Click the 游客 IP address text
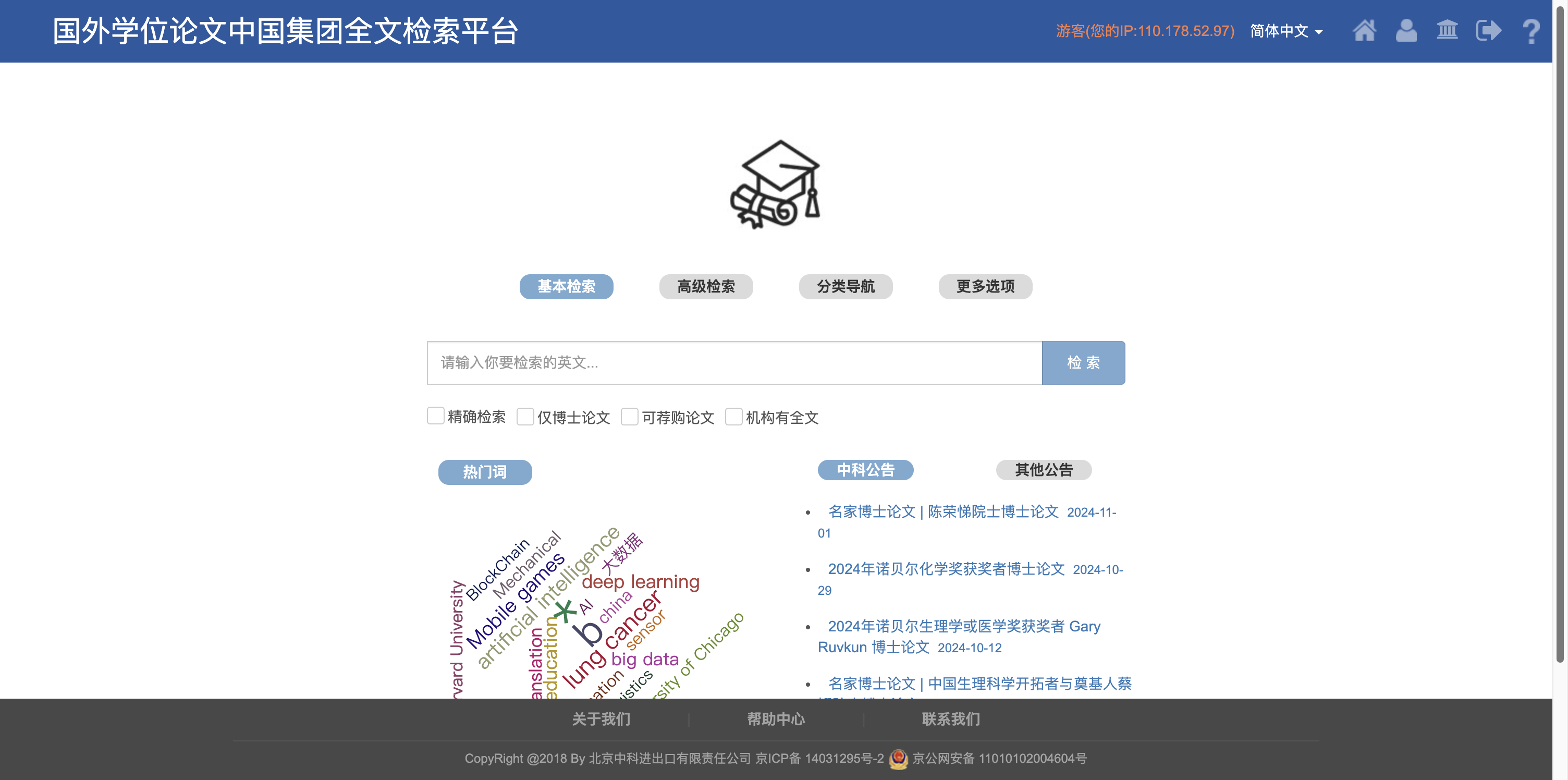Image resolution: width=1568 pixels, height=780 pixels. (1145, 31)
